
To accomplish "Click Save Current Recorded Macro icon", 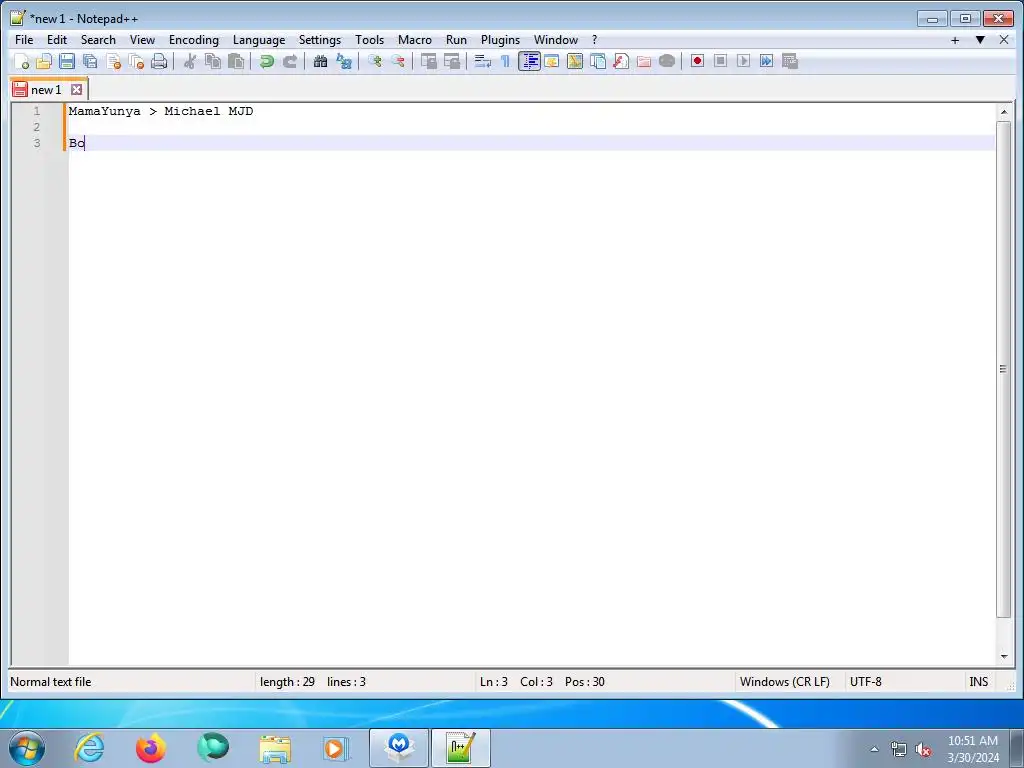I will point(790,61).
